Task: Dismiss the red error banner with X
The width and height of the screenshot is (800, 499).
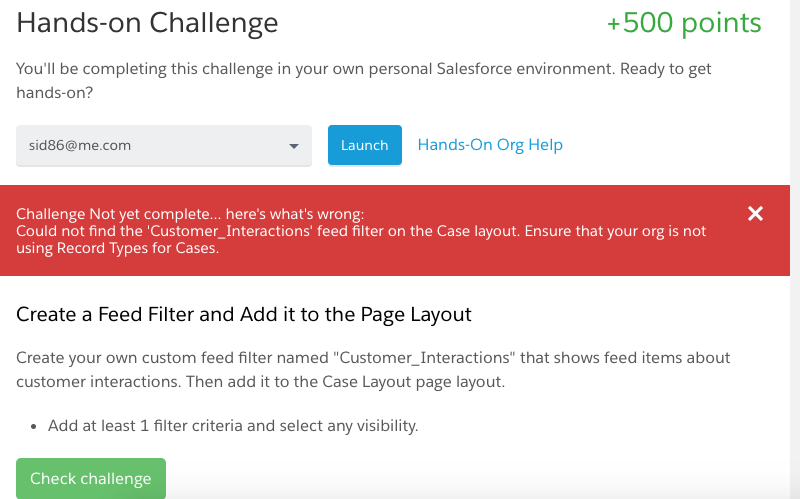Action: (756, 213)
